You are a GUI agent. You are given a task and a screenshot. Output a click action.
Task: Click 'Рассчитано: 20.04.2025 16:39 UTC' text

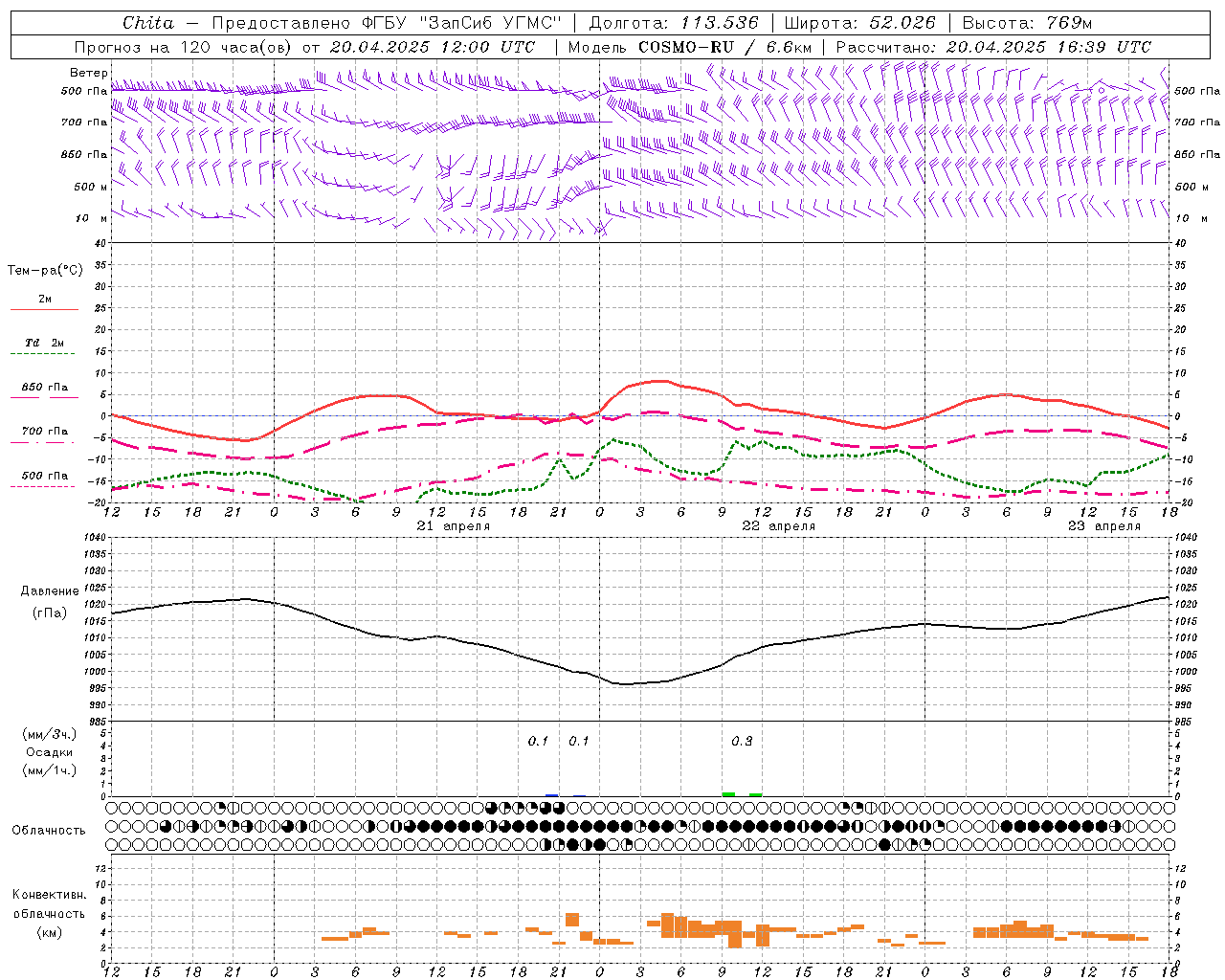[x=993, y=47]
